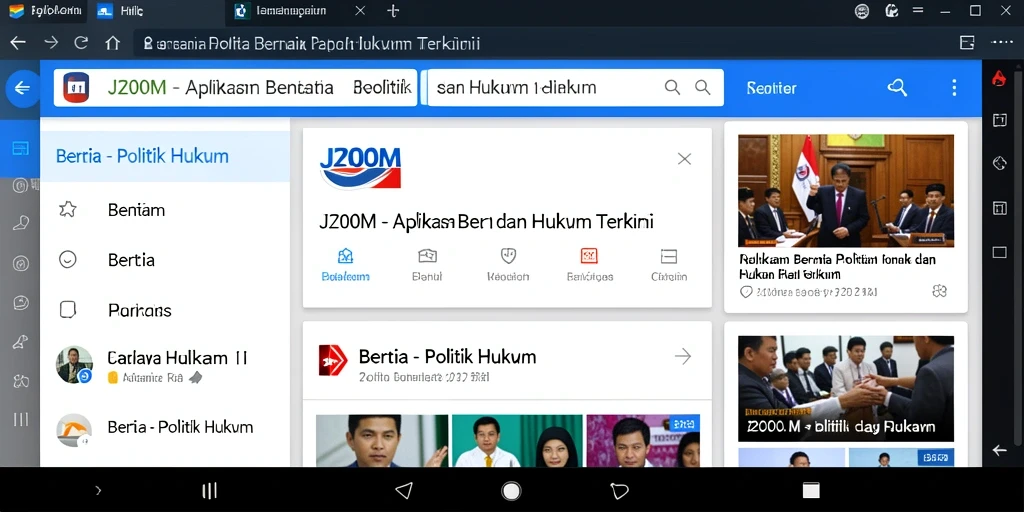Select the Citatiin tab on J200M card
1024x512 pixels.
point(669,265)
